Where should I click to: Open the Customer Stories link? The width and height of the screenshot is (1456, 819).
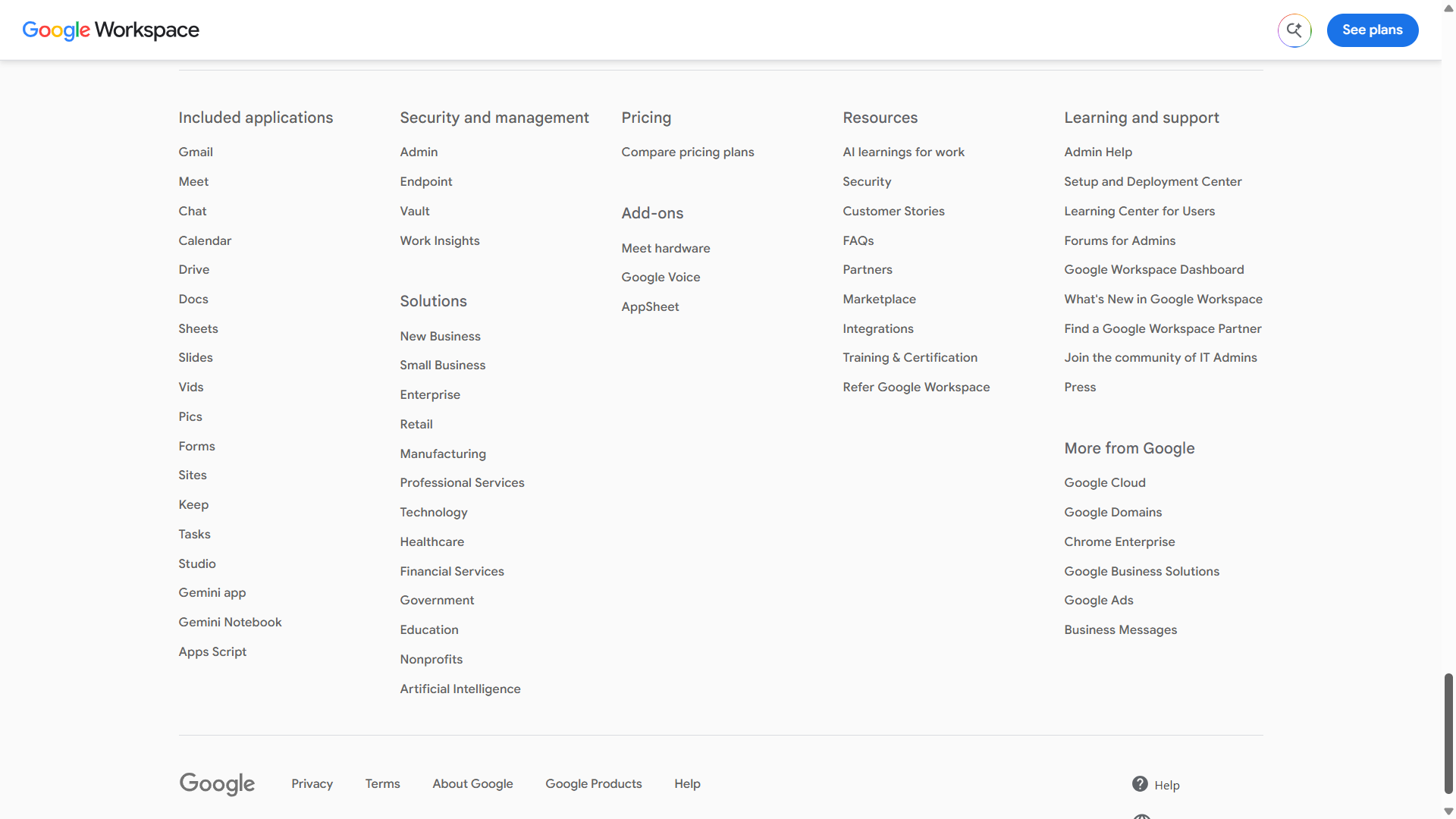(x=894, y=212)
